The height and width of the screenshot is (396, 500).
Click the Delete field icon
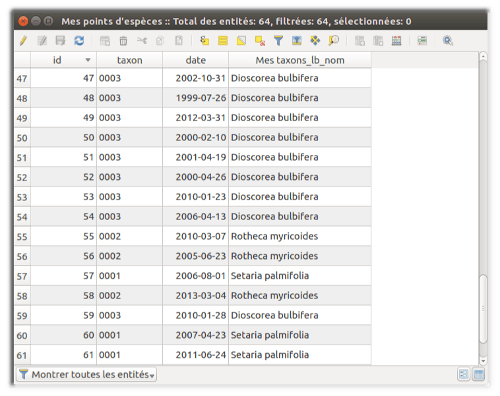click(x=378, y=41)
